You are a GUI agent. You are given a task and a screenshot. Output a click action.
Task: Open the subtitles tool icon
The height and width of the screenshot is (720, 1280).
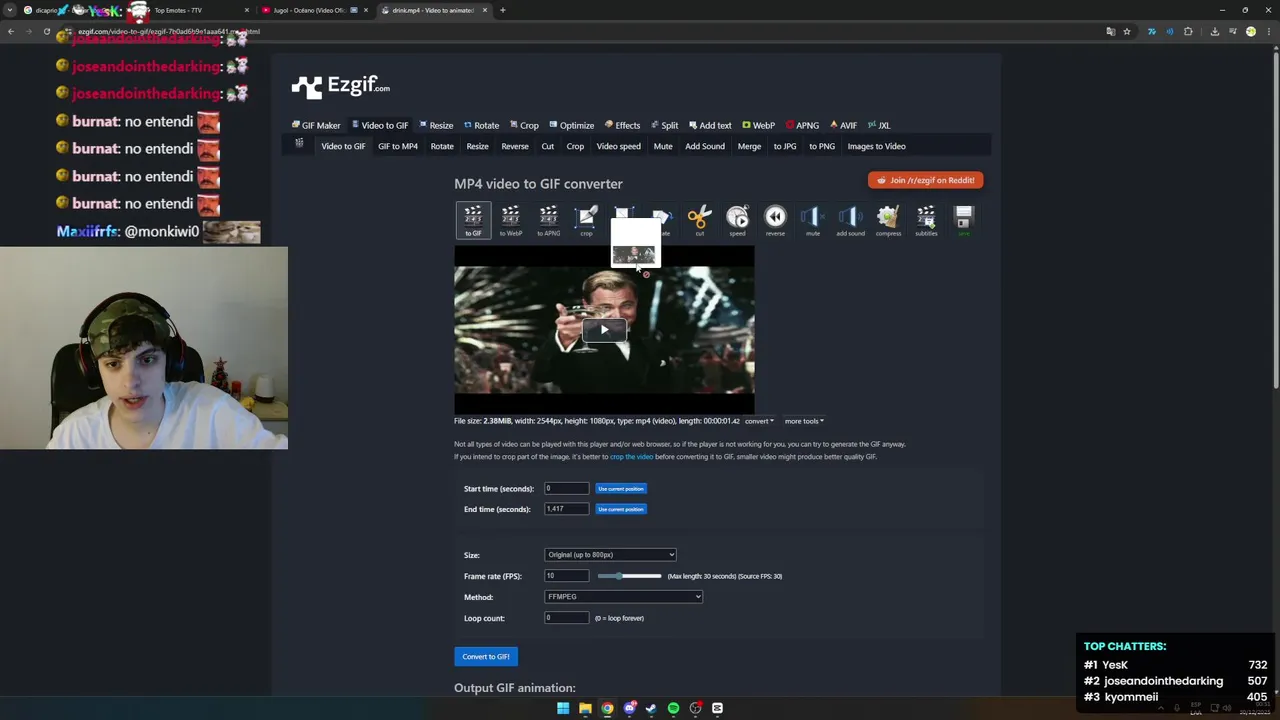[926, 220]
